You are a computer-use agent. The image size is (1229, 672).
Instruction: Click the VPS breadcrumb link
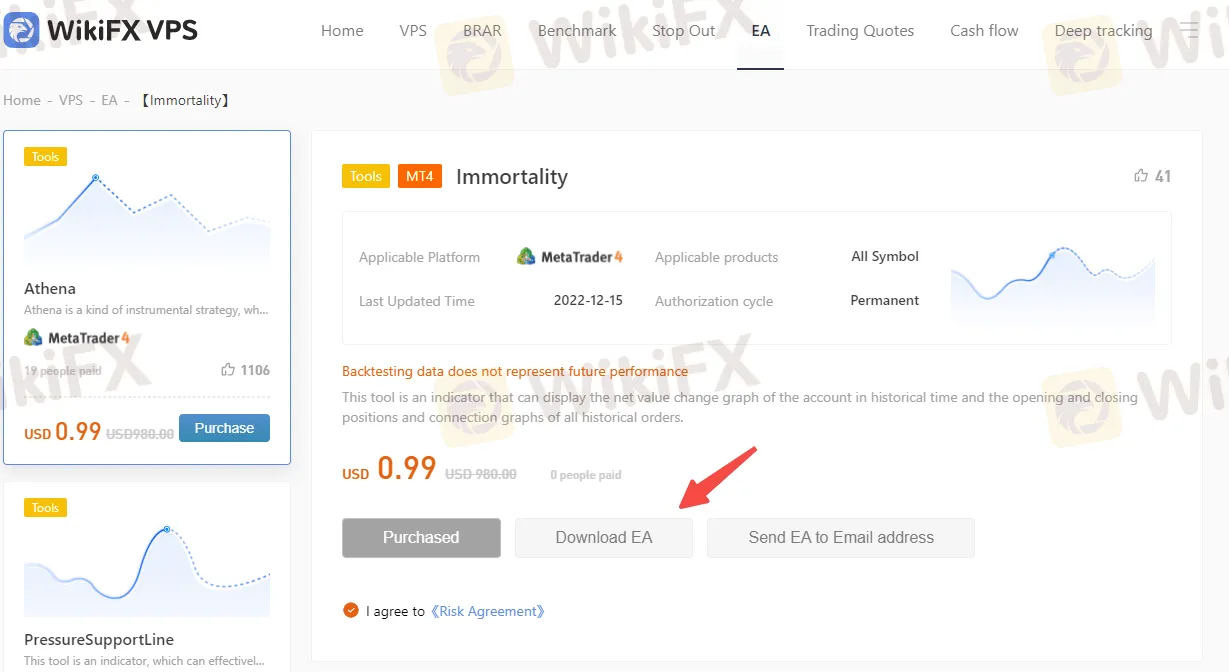71,100
